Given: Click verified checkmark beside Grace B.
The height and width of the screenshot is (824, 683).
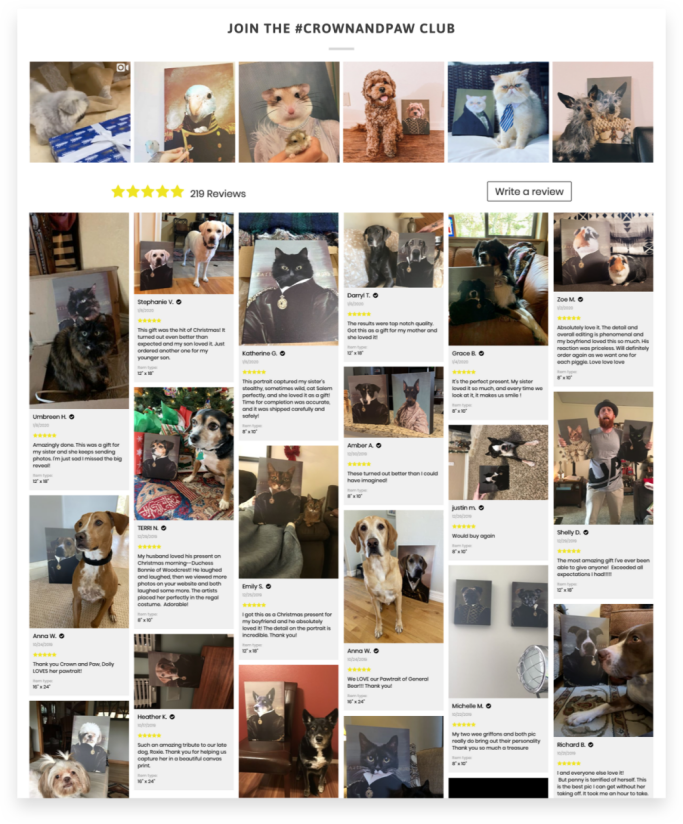Looking at the screenshot, I should pyautogui.click(x=481, y=353).
